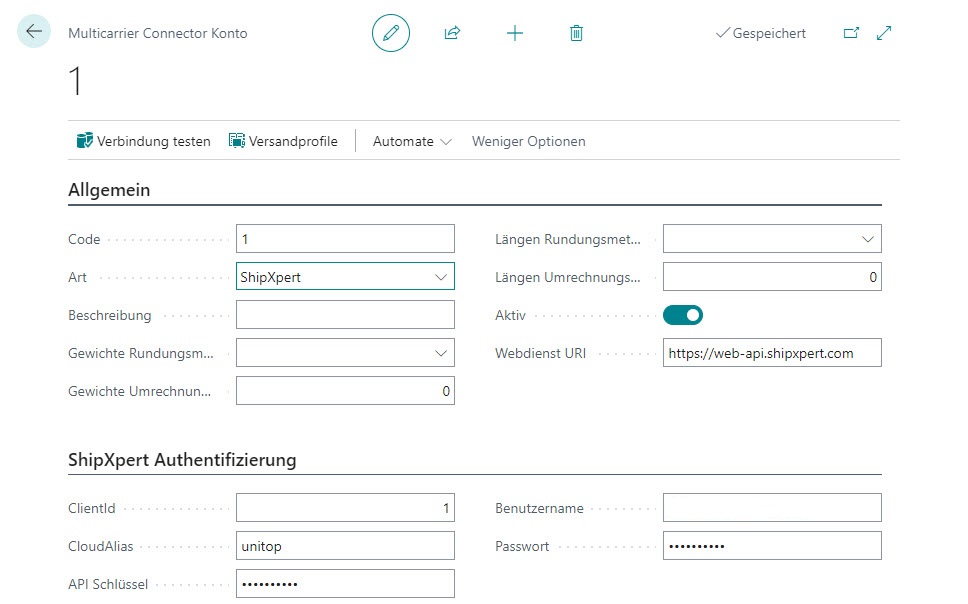This screenshot has height=604, width=968.
Task: Click Weniger Optionen
Action: point(528,141)
